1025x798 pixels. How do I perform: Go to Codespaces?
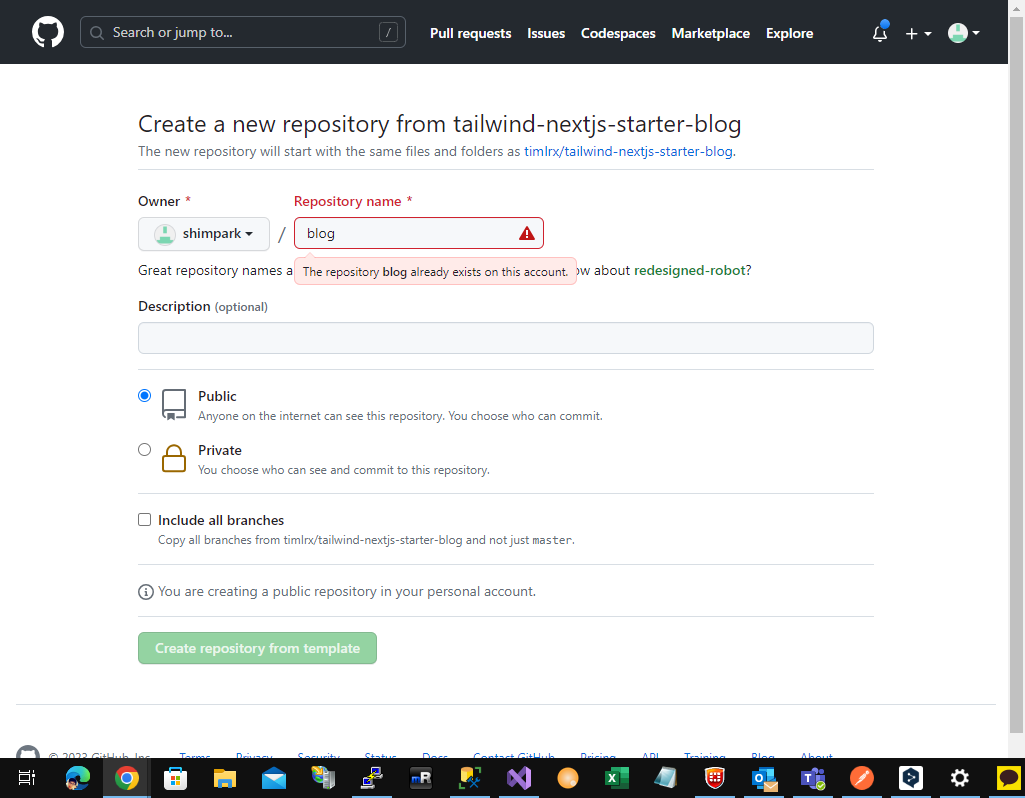[618, 33]
